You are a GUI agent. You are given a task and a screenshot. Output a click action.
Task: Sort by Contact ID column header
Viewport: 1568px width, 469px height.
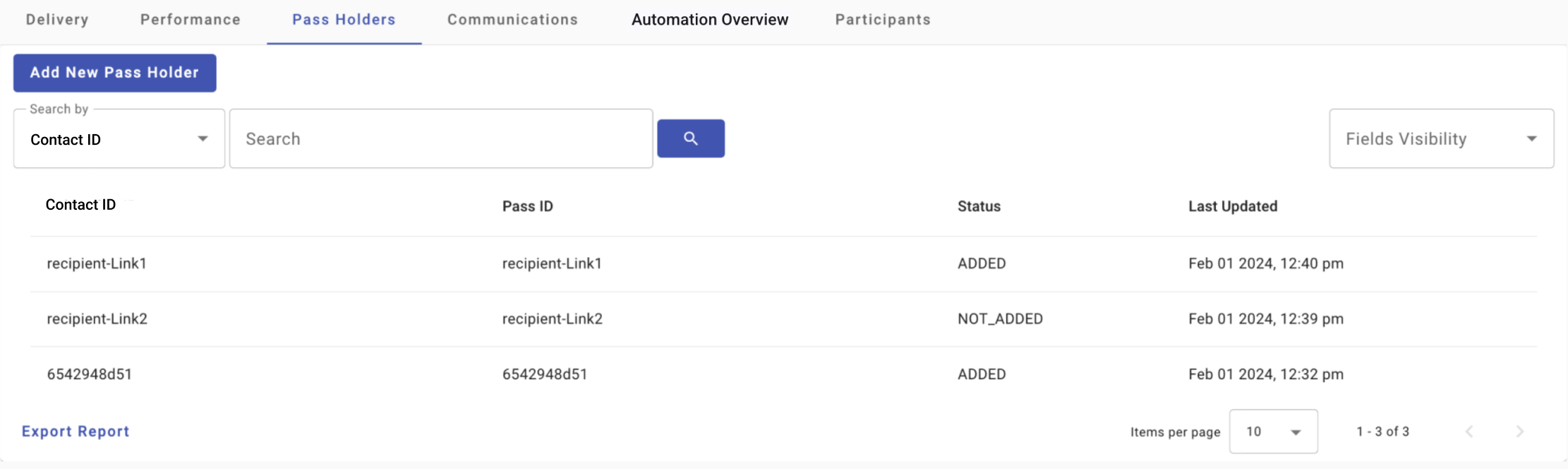tap(80, 205)
